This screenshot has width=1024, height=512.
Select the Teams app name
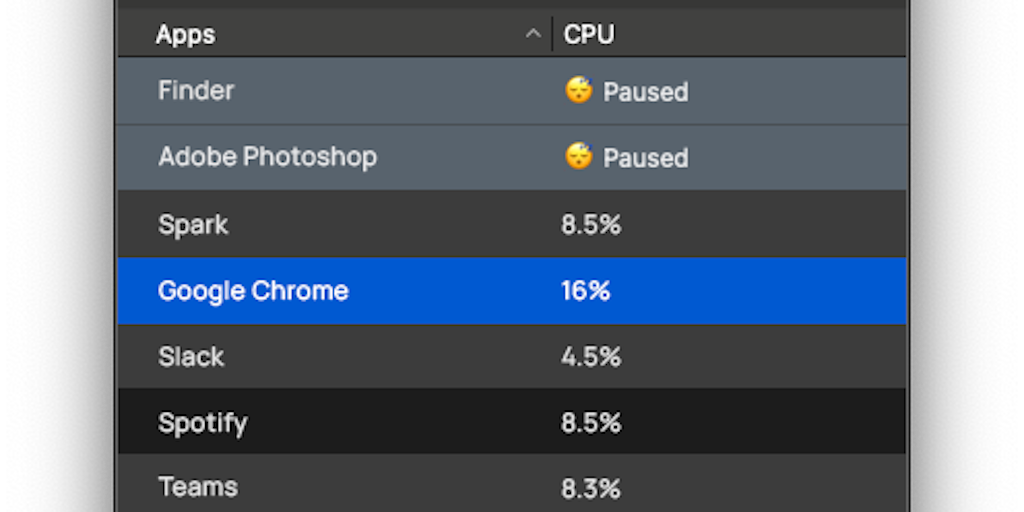click(x=198, y=488)
